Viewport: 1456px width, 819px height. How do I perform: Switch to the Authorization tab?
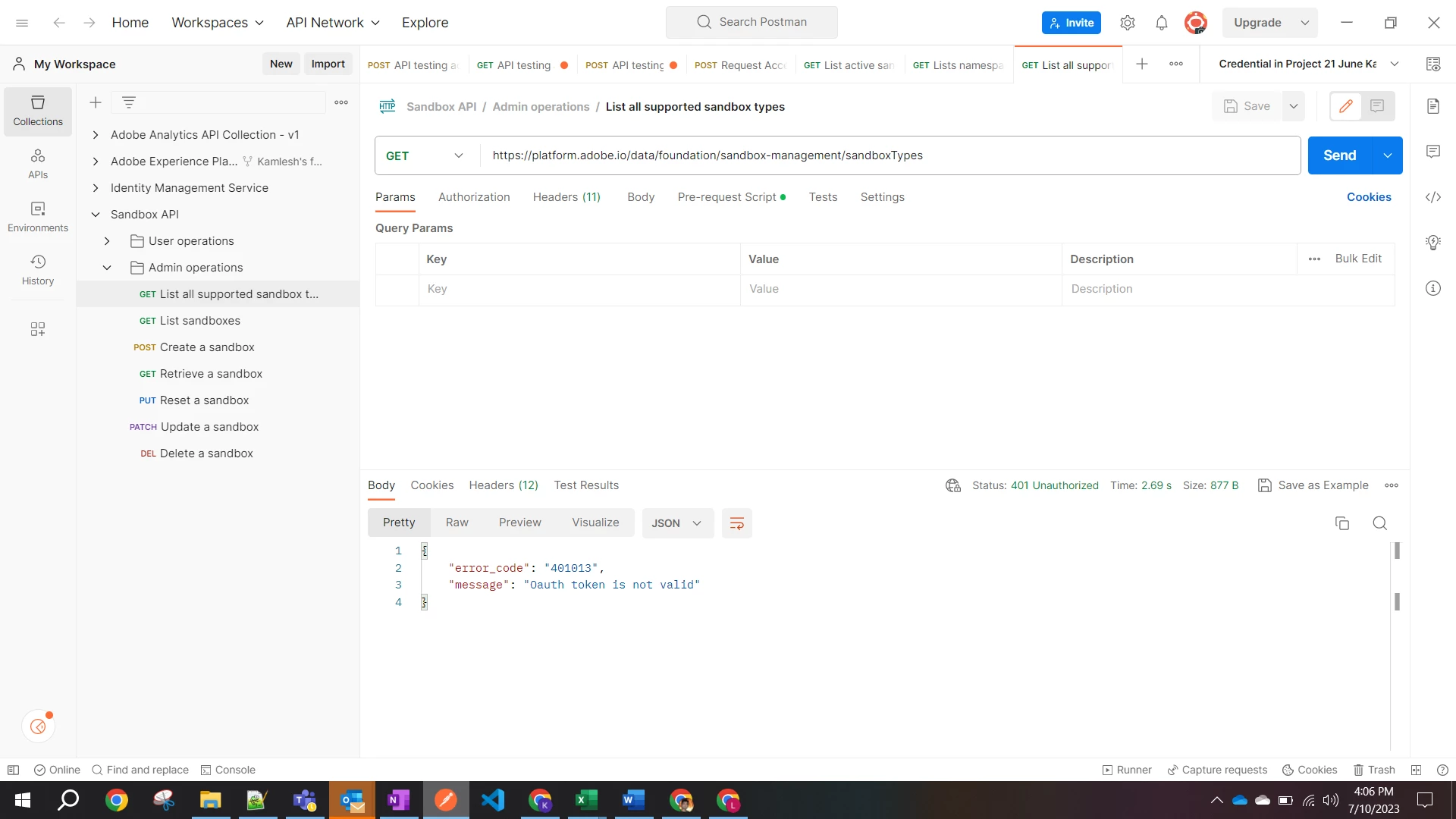click(474, 197)
